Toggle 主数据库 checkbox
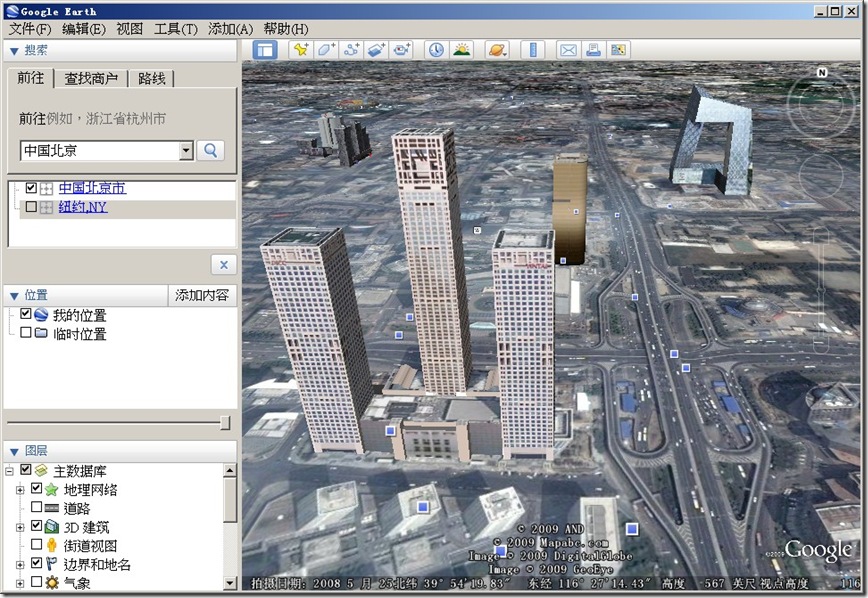Viewport: 868px width, 598px height. click(x=25, y=469)
